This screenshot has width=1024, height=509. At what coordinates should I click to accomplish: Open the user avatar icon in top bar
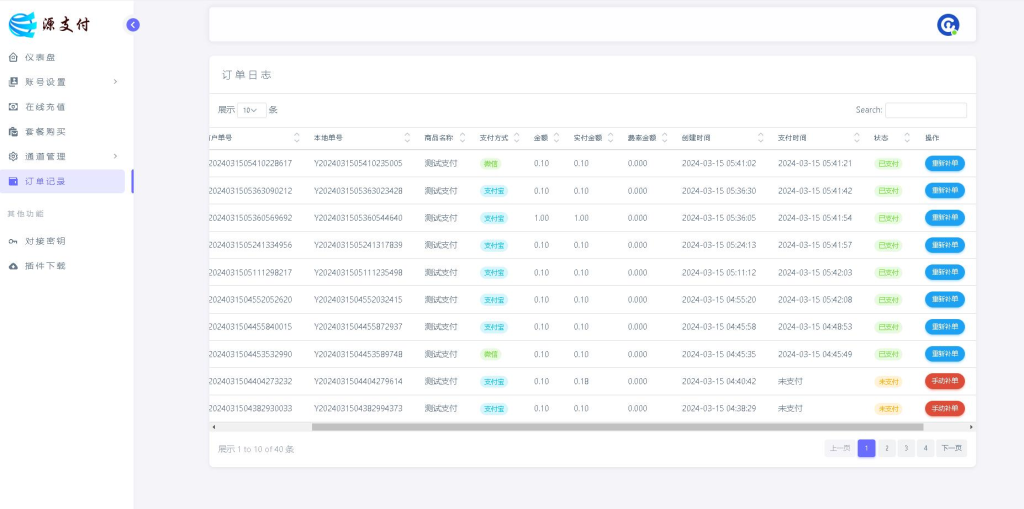pos(948,25)
